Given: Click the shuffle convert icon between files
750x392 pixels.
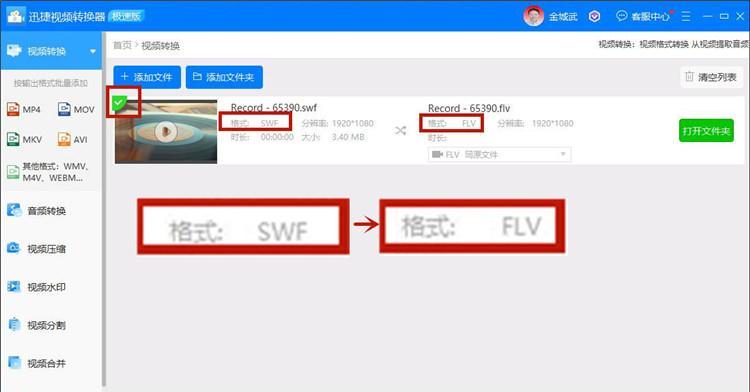Looking at the screenshot, I should coord(400,131).
